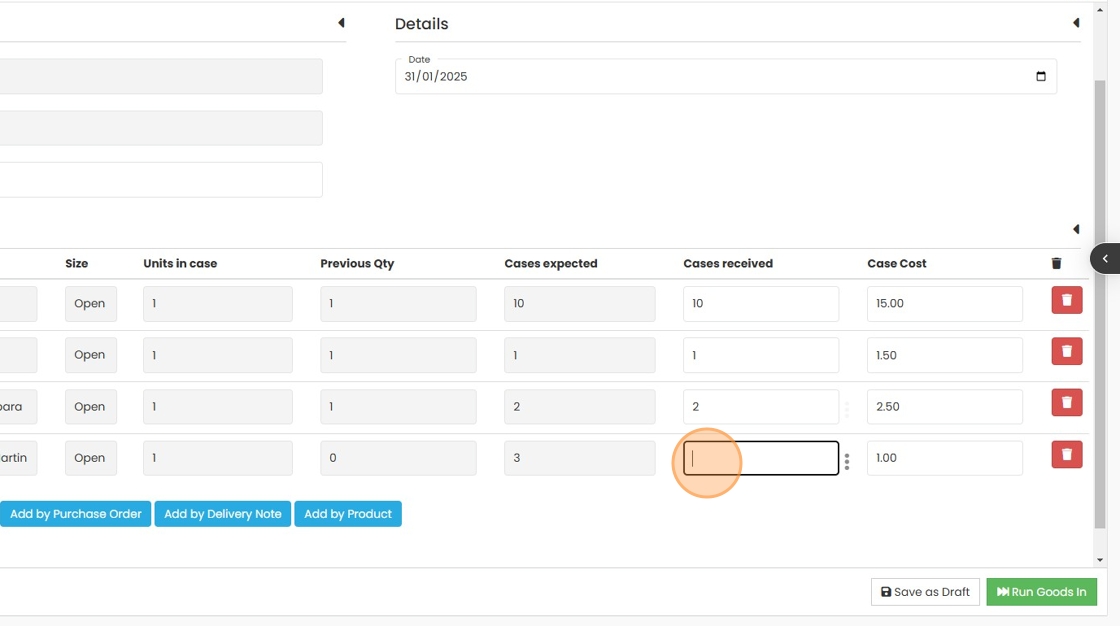Viewport: 1120px width, 626px height.
Task: Delete the row with Case Cost 2.50
Action: click(x=1066, y=403)
